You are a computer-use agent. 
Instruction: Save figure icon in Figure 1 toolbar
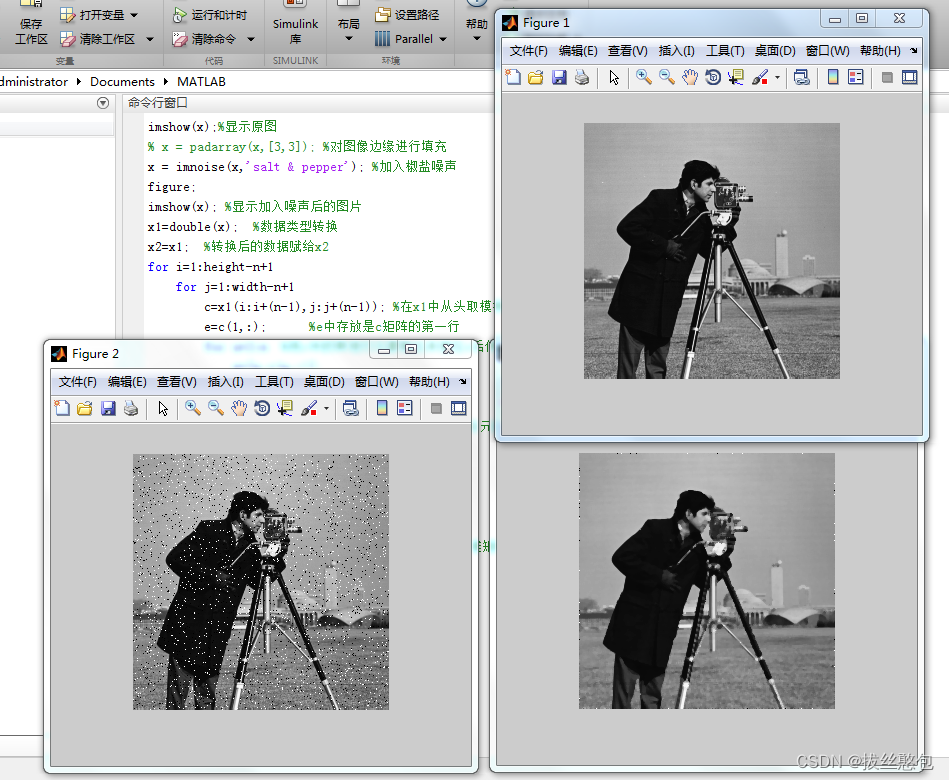click(559, 77)
